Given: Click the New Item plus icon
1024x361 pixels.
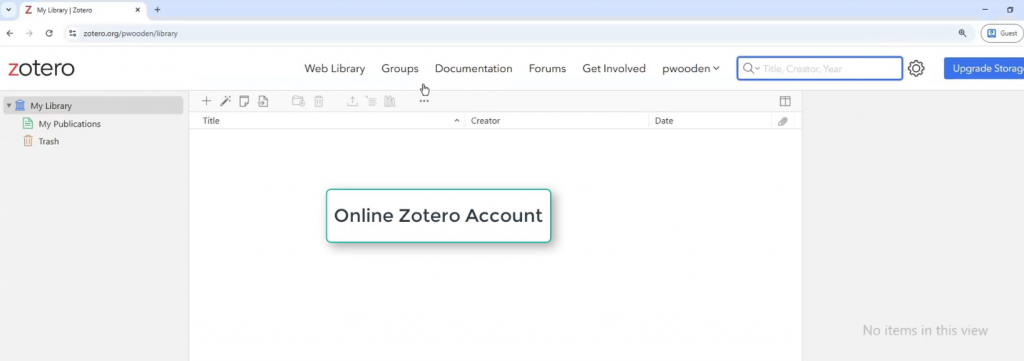Looking at the screenshot, I should click(x=206, y=101).
